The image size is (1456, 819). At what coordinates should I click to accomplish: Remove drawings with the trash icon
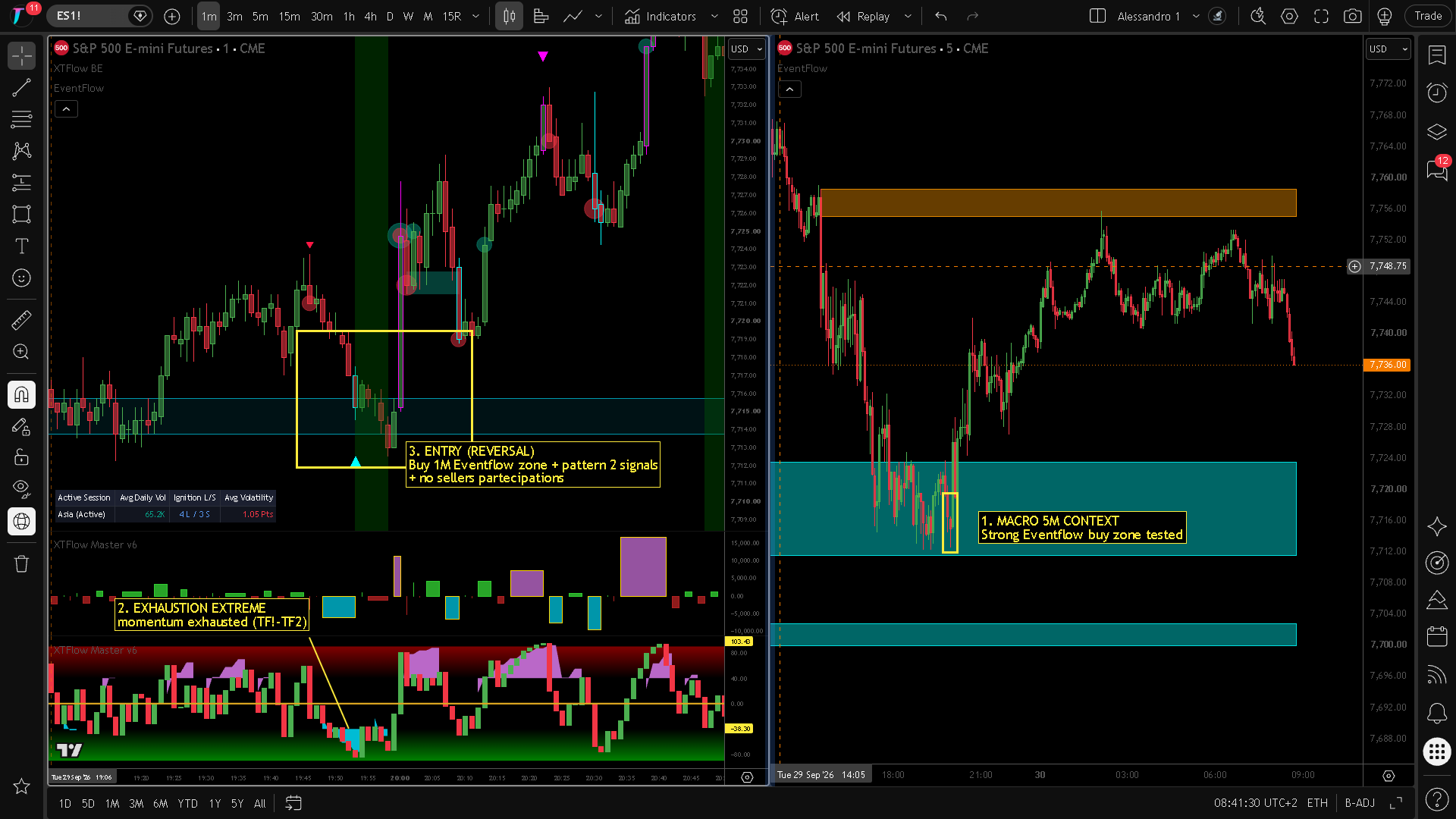pyautogui.click(x=21, y=563)
